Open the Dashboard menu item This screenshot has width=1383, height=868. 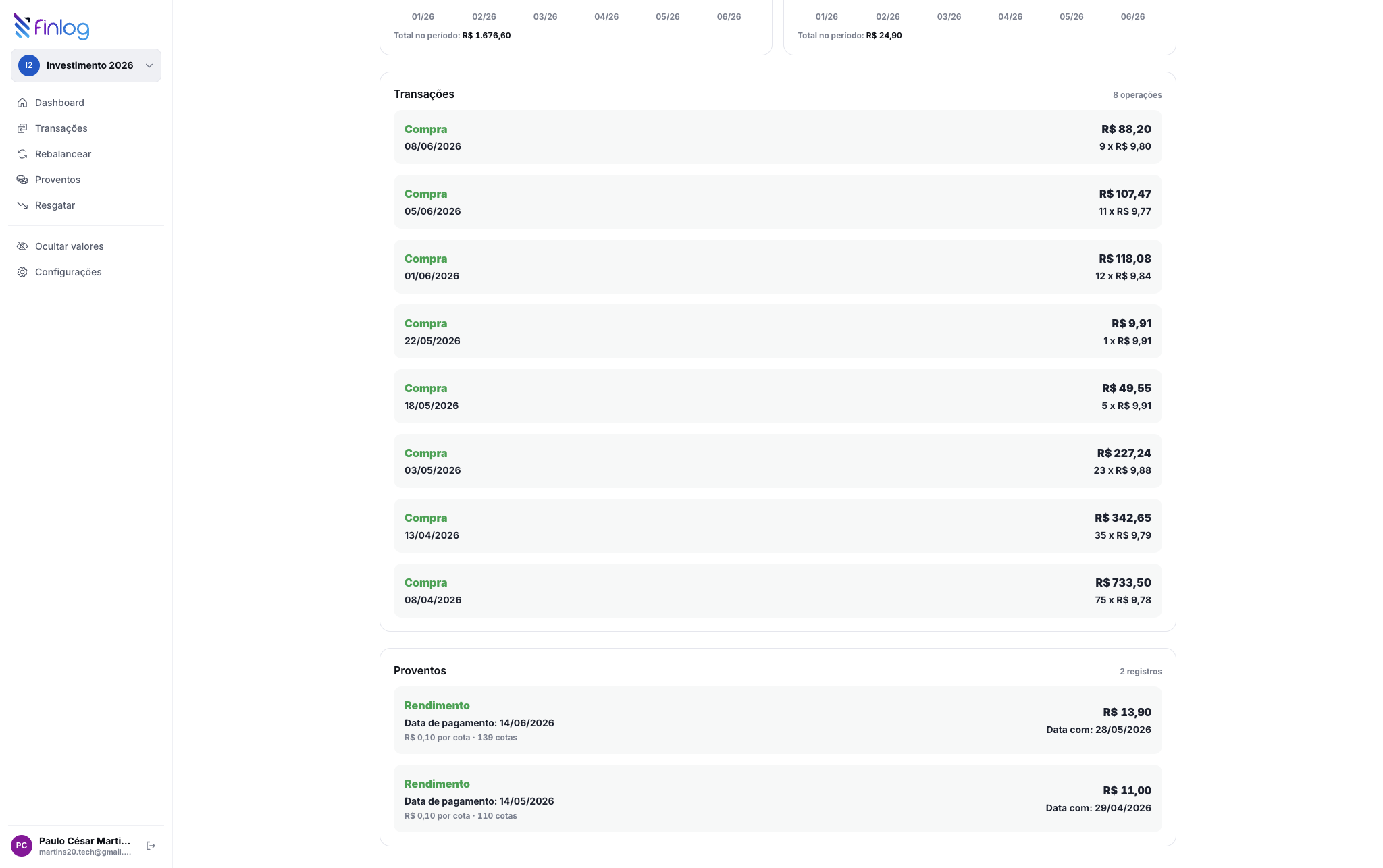86,103
